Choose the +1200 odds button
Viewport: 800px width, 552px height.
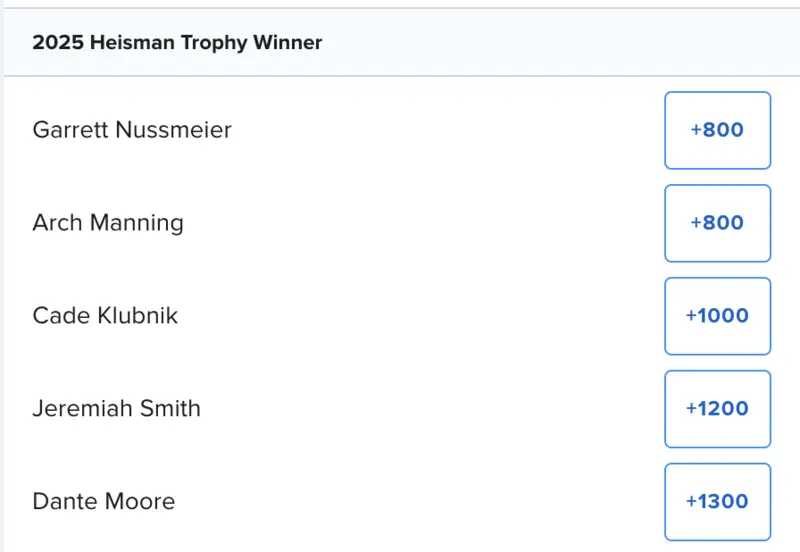click(x=717, y=409)
